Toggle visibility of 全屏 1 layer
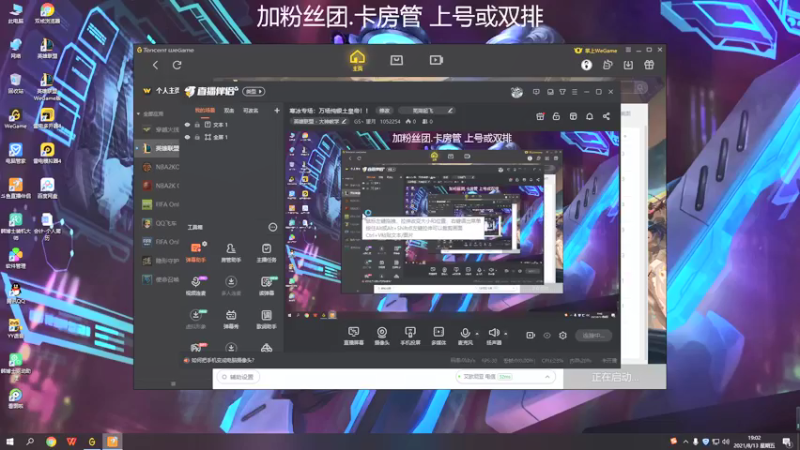The image size is (800, 450). 187,137
